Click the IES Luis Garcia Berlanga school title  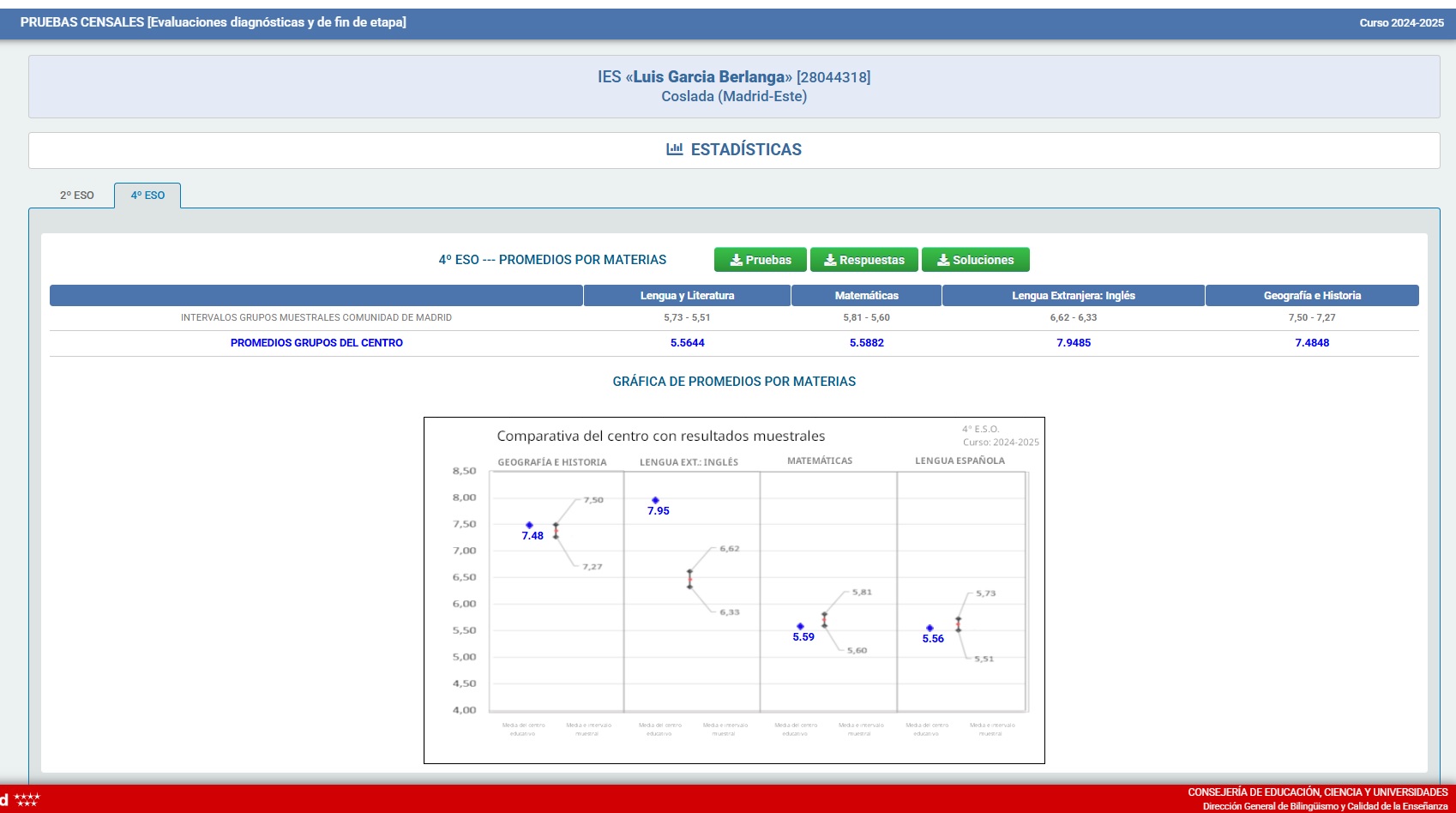click(x=733, y=77)
